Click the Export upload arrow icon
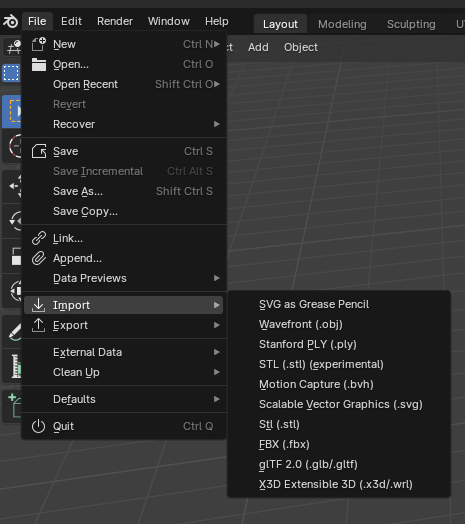465x524 pixels. pyautogui.click(x=39, y=325)
